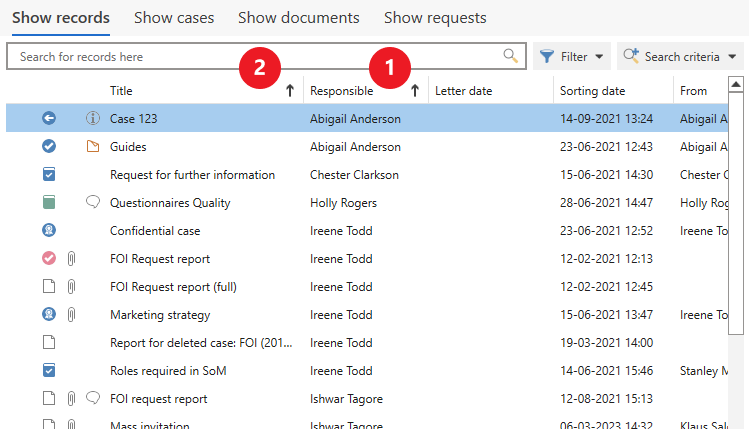Click the blue arrow icon for Case 123
Viewport: 749px width, 429px height.
49,119
